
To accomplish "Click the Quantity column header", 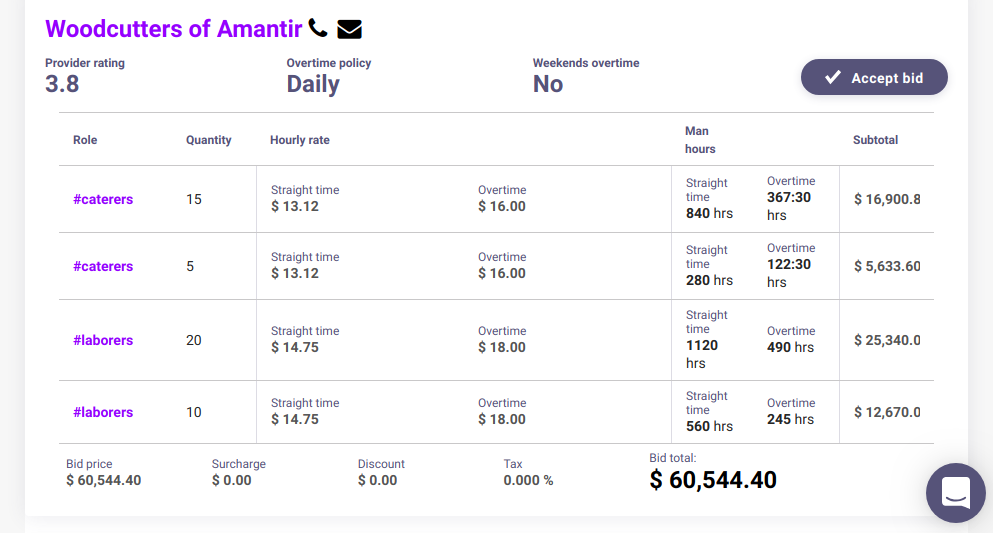I will pyautogui.click(x=208, y=140).
